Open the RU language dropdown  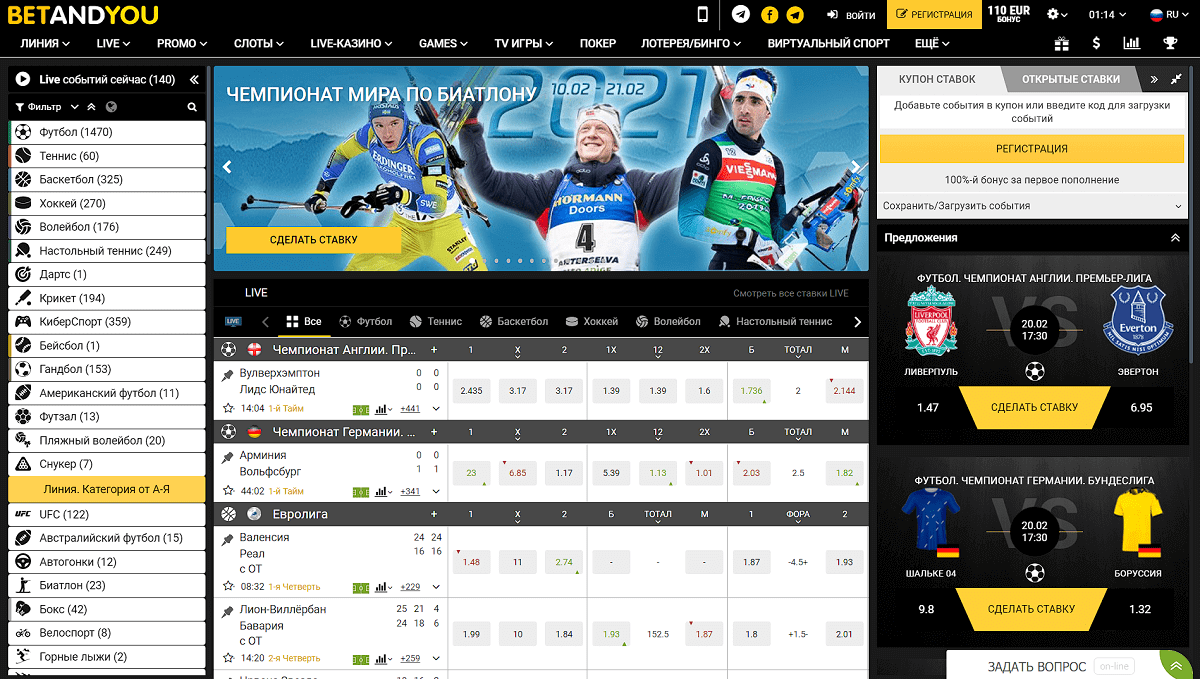point(1167,15)
